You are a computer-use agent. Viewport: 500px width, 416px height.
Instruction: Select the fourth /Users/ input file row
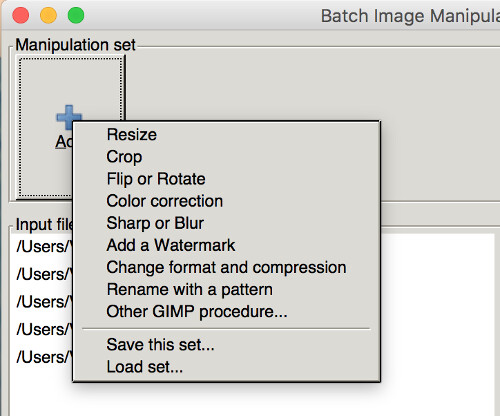42,330
